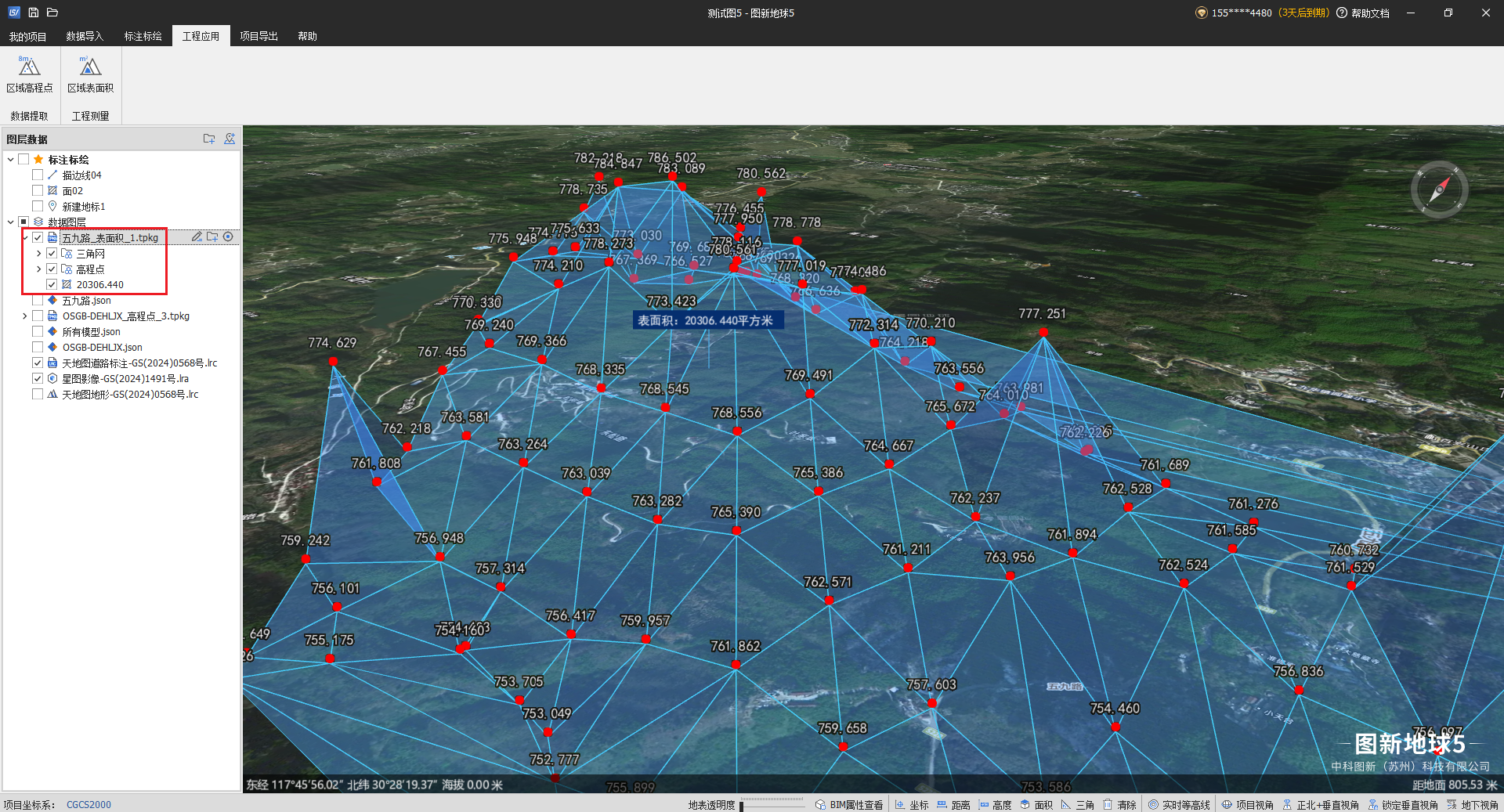
Task: Collapse the 标注标绘 group
Action: click(11, 160)
